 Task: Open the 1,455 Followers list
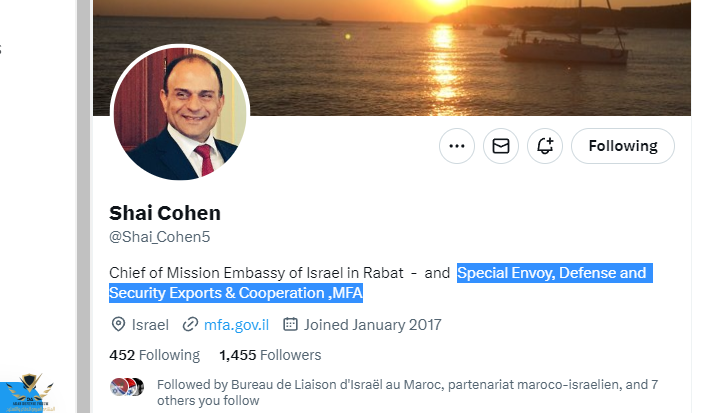[x=269, y=355]
